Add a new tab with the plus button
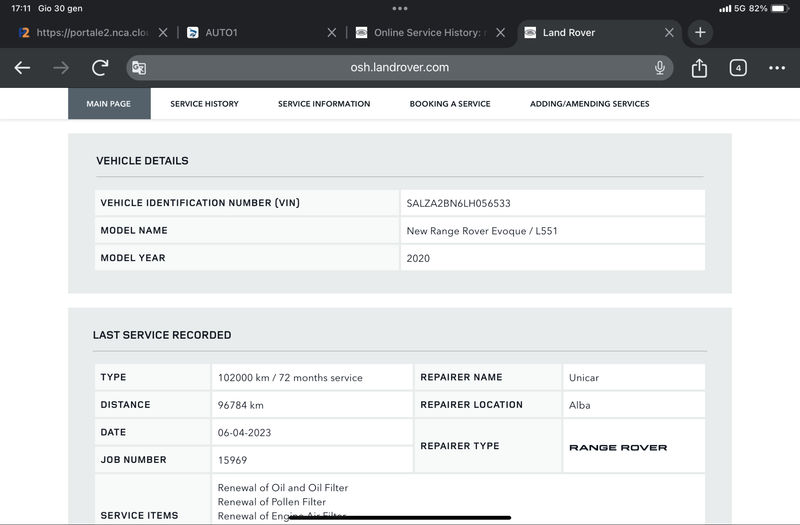 coord(700,32)
